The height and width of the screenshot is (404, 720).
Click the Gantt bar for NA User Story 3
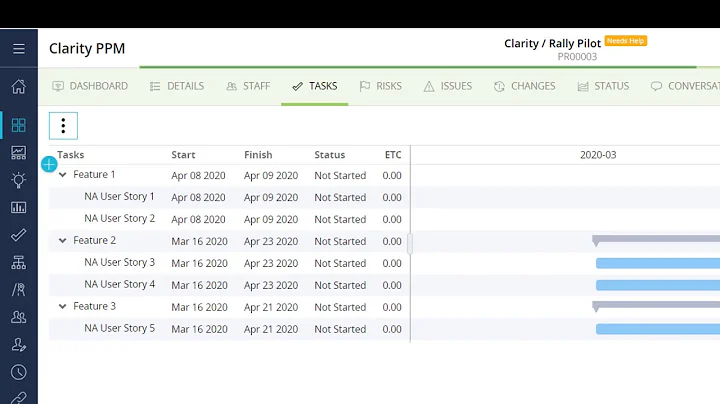pos(658,263)
